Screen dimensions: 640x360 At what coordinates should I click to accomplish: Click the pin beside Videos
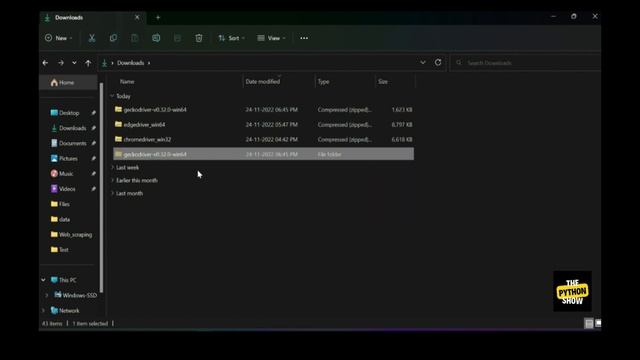coord(93,189)
